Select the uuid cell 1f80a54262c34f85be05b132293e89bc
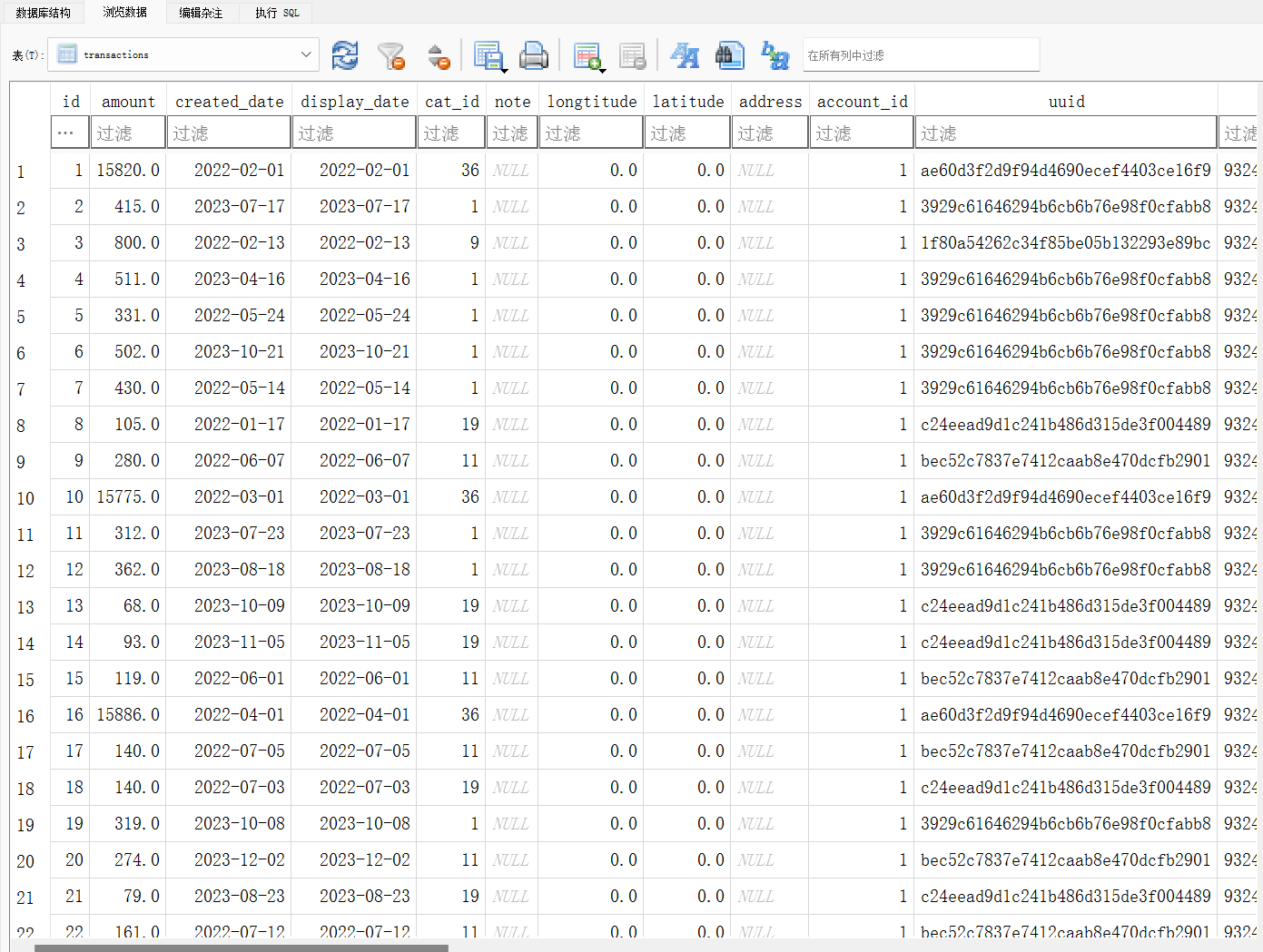 1066,242
